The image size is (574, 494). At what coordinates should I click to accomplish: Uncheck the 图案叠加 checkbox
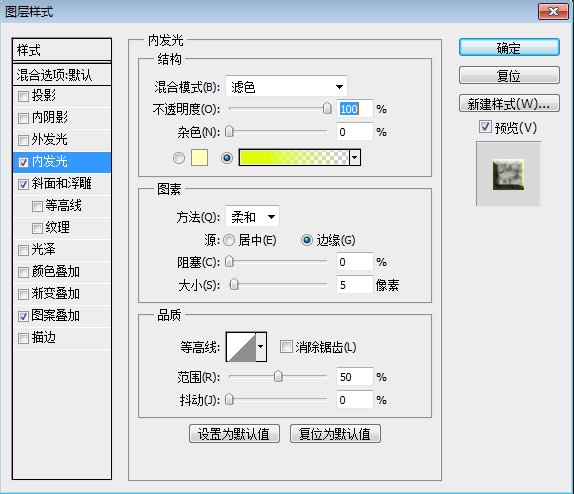pyautogui.click(x=23, y=316)
